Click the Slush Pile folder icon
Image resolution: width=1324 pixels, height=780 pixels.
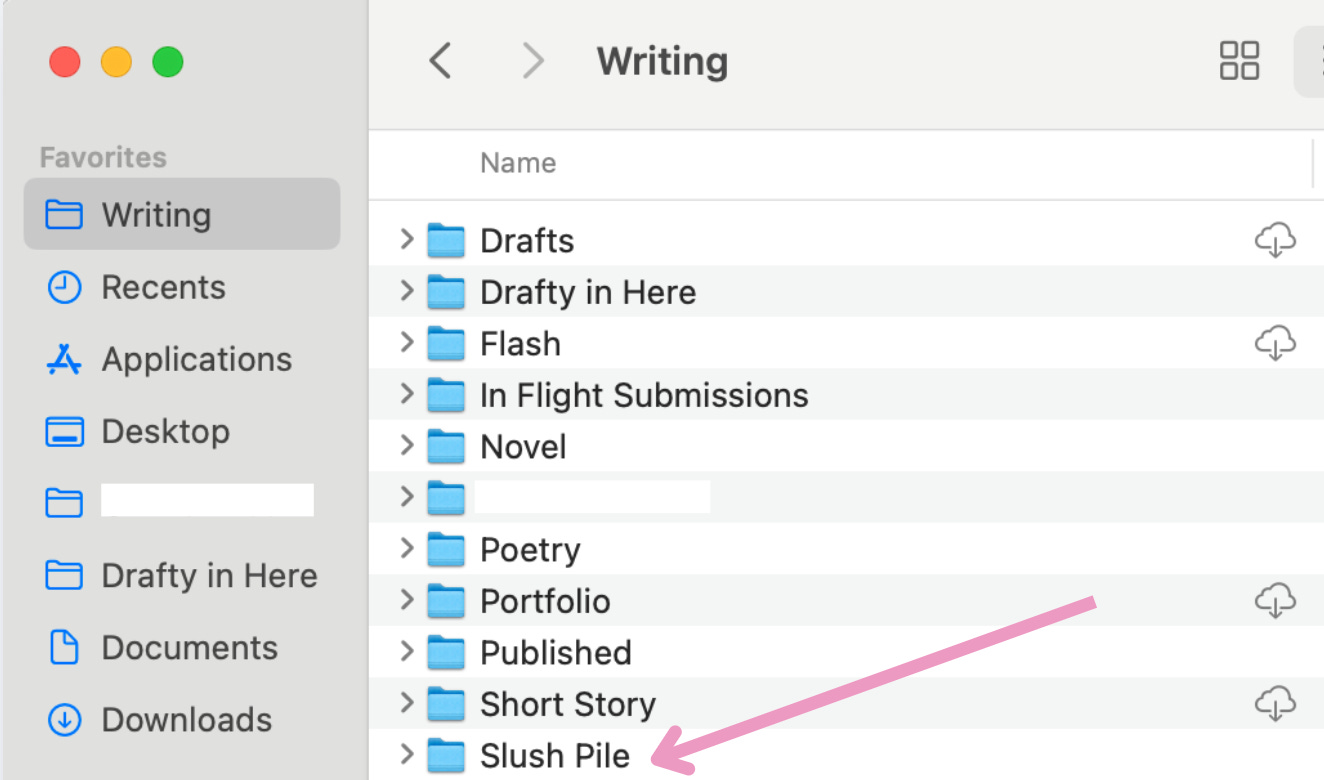pos(446,755)
